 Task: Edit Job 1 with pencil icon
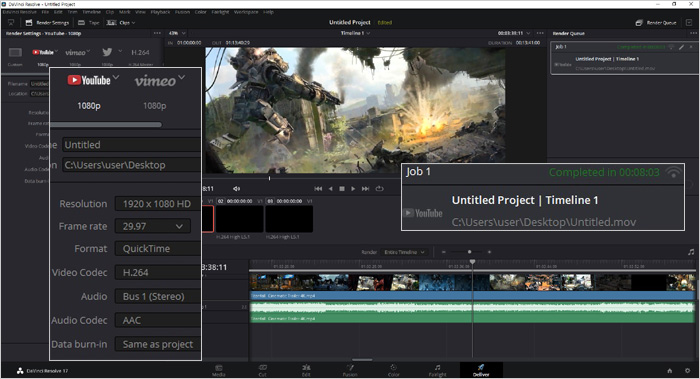coord(682,47)
